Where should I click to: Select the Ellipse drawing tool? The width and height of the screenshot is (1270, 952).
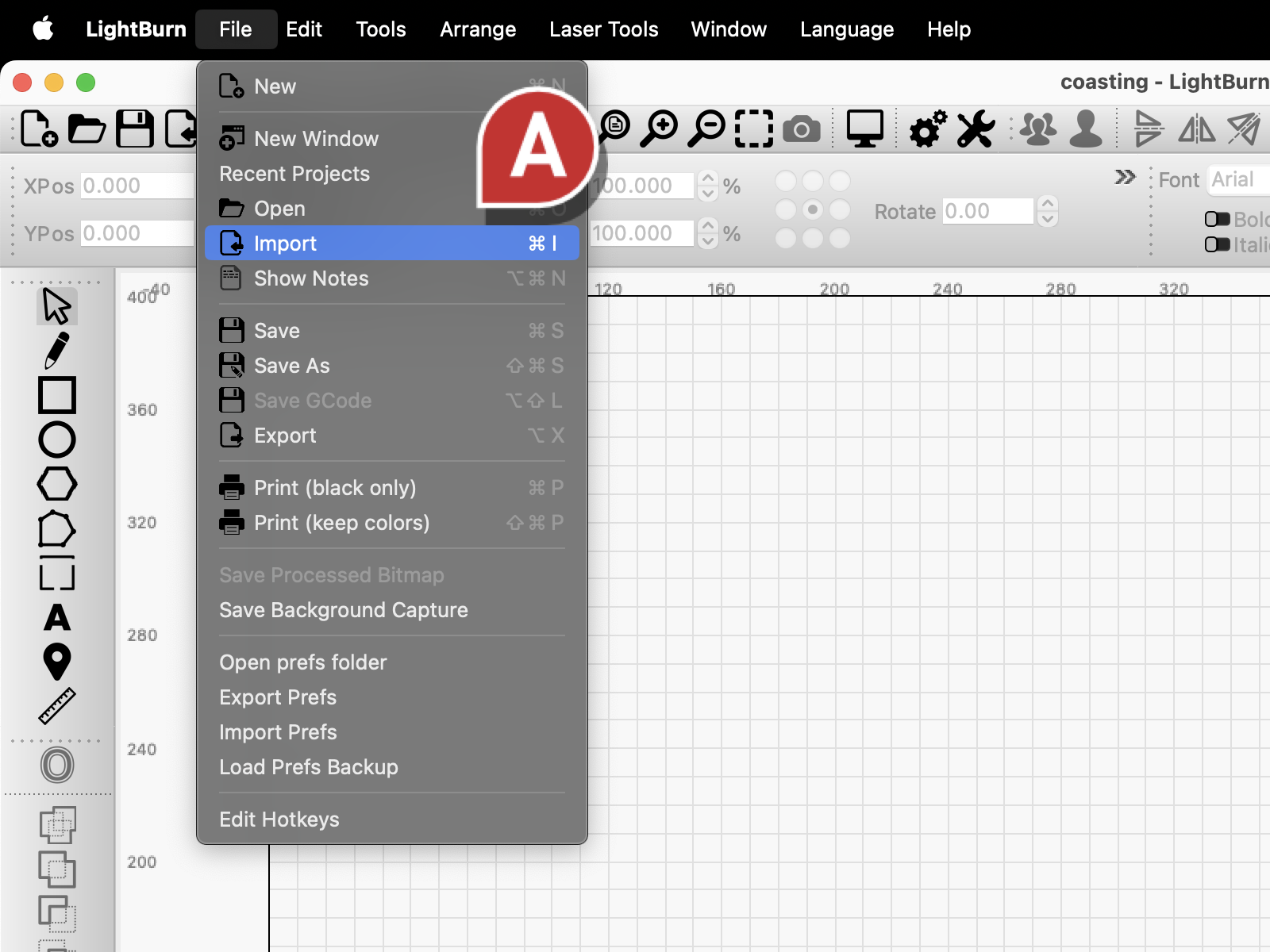pos(56,440)
